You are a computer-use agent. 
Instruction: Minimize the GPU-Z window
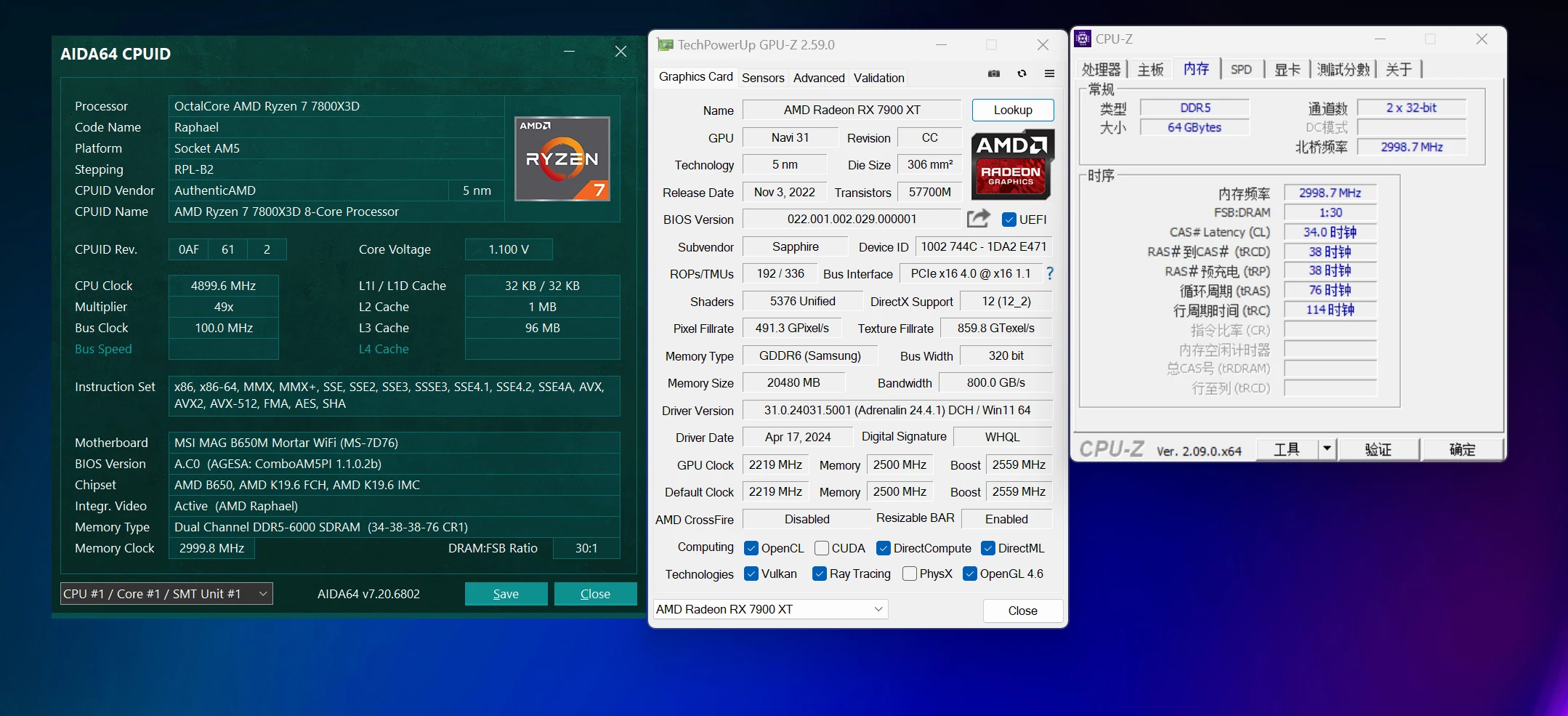pos(941,44)
